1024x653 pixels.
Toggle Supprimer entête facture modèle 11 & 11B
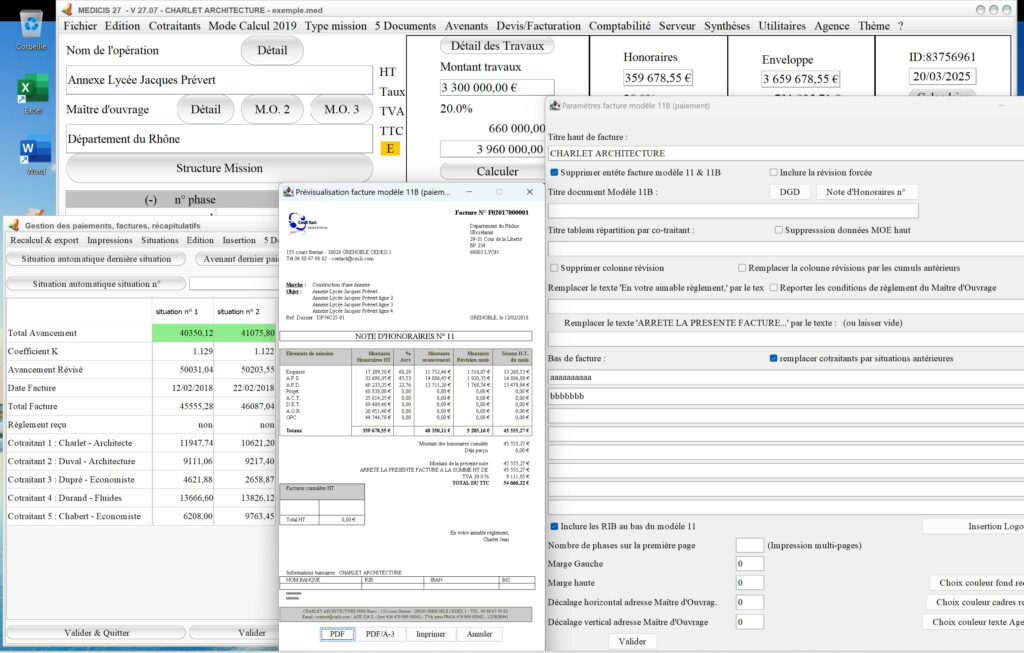pyautogui.click(x=554, y=172)
